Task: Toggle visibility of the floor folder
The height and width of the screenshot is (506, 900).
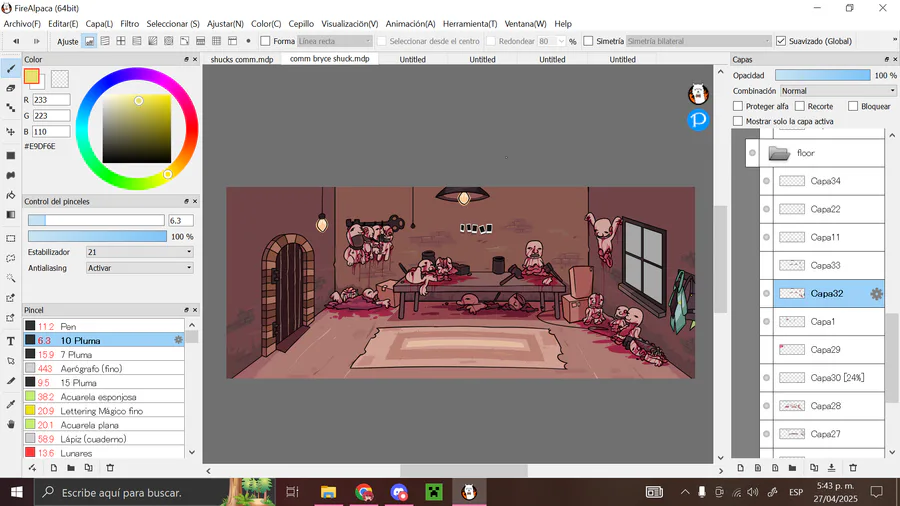Action: [x=752, y=153]
